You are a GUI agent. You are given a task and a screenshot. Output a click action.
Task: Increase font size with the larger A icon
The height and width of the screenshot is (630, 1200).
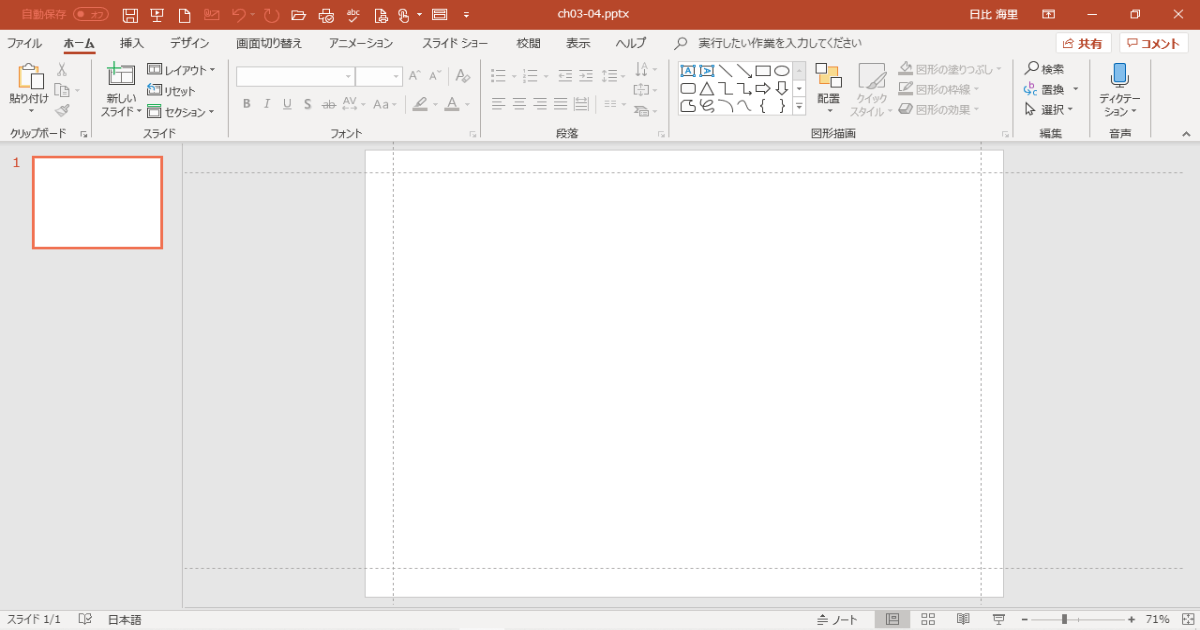click(415, 76)
